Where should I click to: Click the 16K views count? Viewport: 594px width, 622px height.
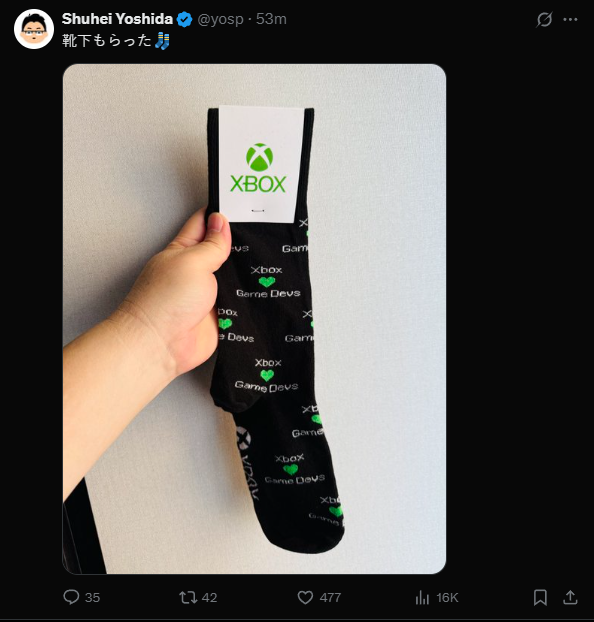click(447, 598)
